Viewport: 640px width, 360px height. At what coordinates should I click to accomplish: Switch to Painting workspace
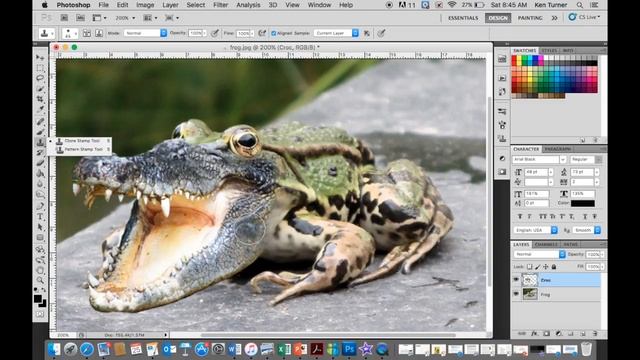pos(530,18)
